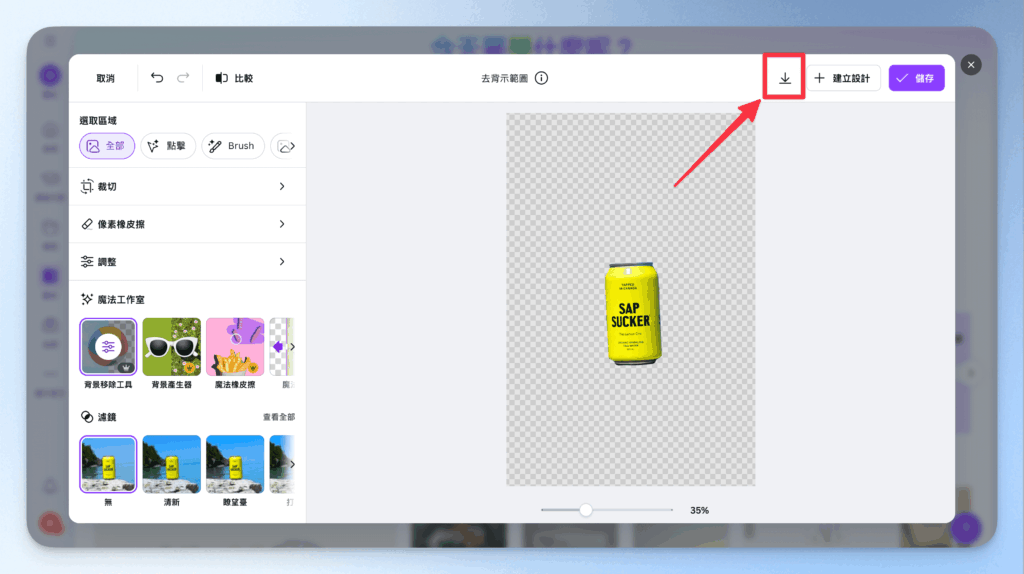Screen dimensions: 1024x574
Task: Select the 點擊 selection mode
Action: coord(167,146)
